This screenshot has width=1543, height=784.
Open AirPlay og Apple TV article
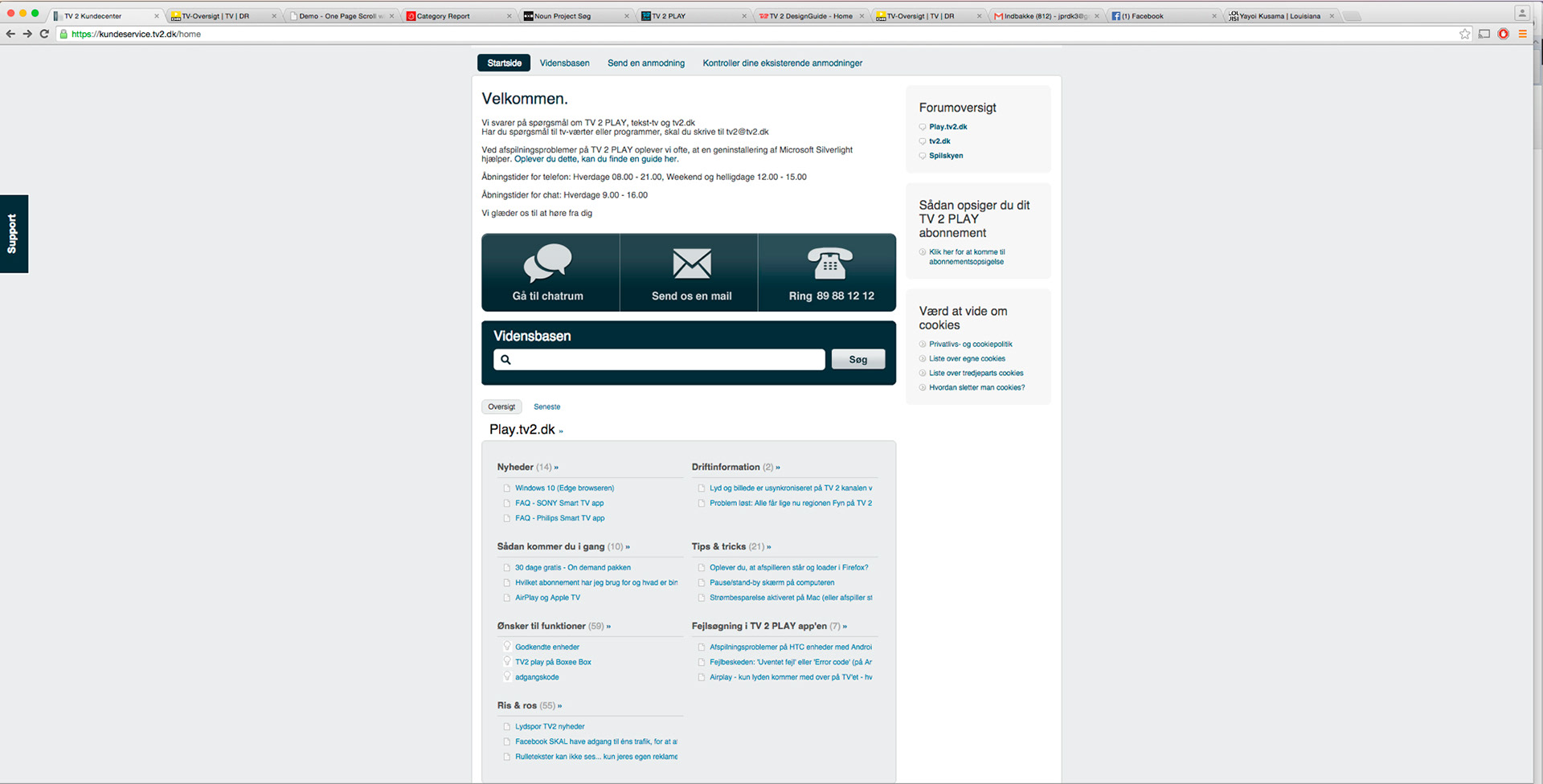[547, 598]
